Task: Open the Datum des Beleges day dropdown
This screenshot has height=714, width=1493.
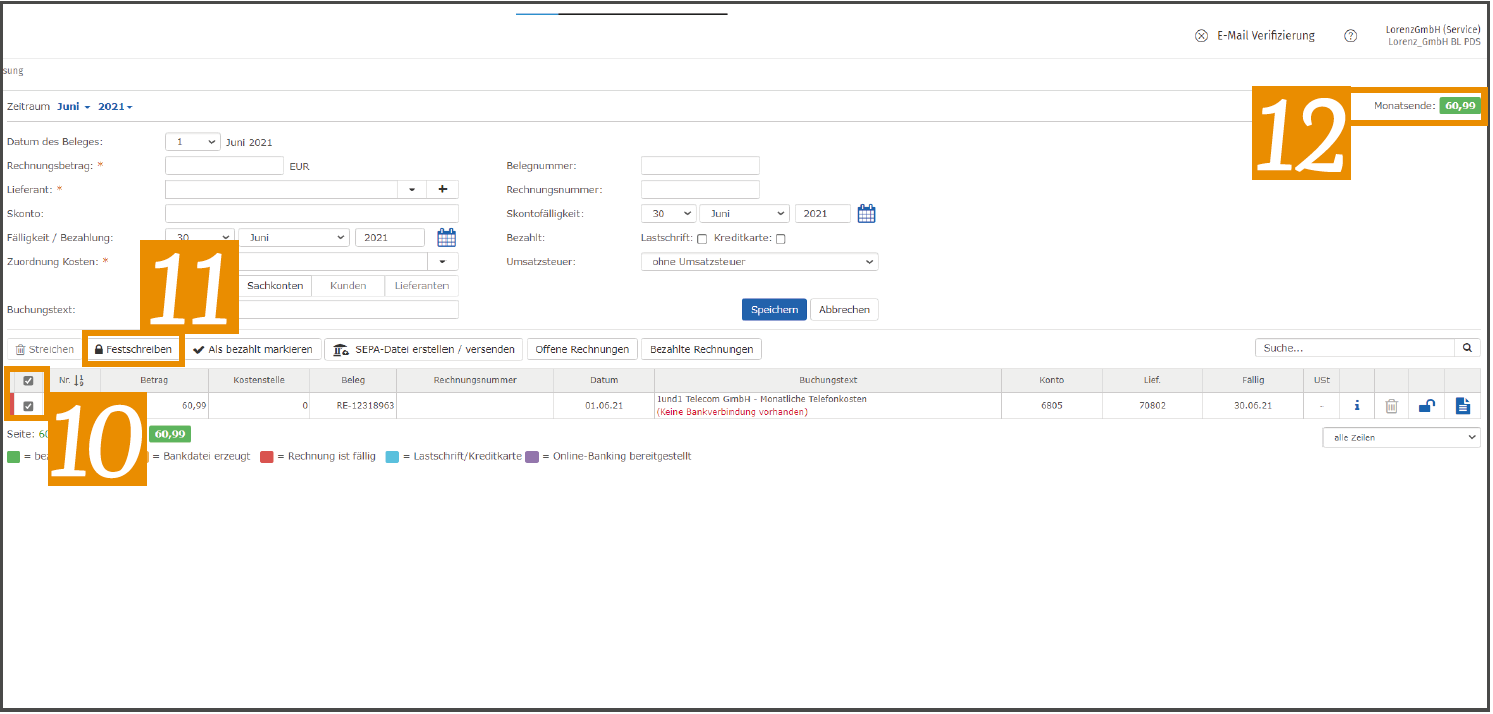Action: click(x=192, y=142)
